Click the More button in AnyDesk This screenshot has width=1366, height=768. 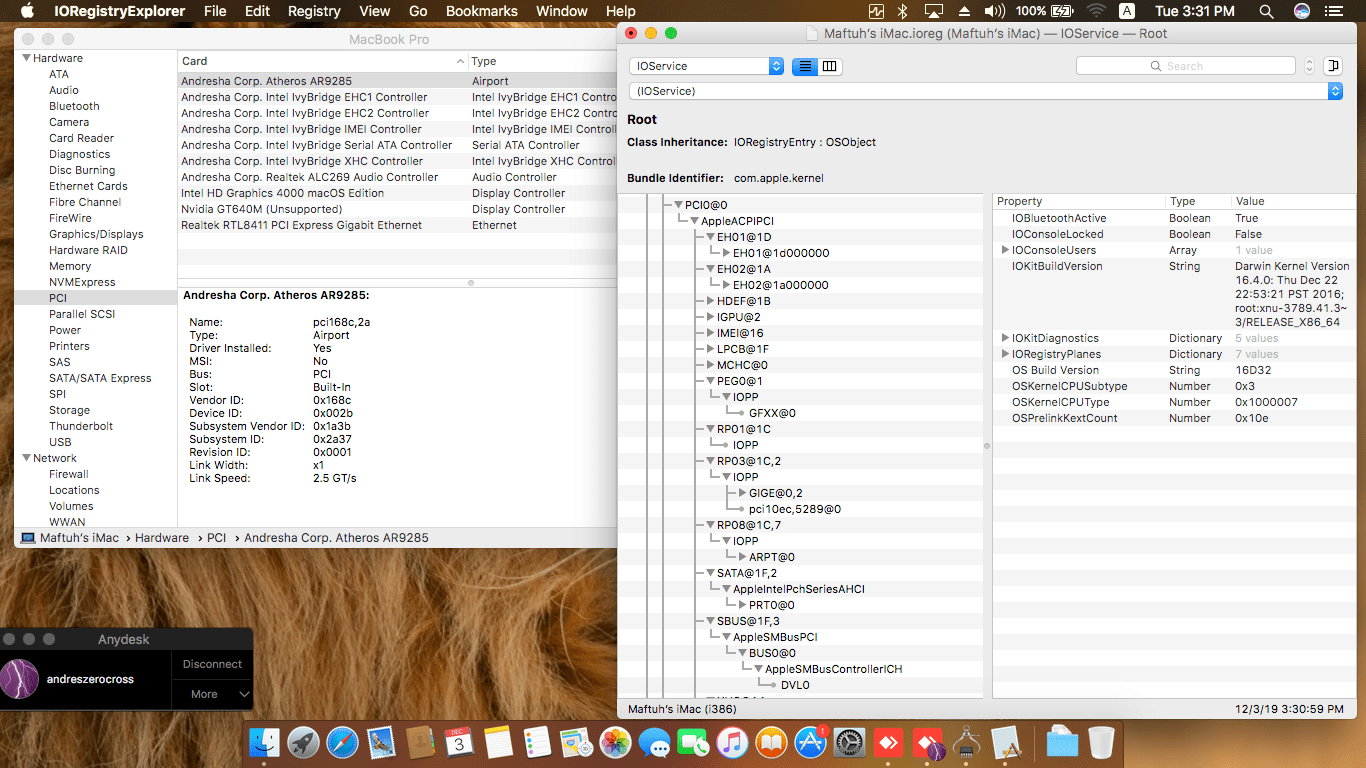(205, 693)
